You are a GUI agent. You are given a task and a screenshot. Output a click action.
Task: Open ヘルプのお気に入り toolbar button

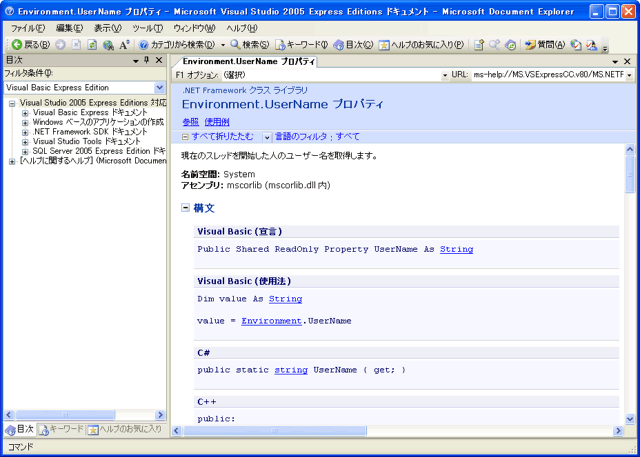[x=421, y=44]
